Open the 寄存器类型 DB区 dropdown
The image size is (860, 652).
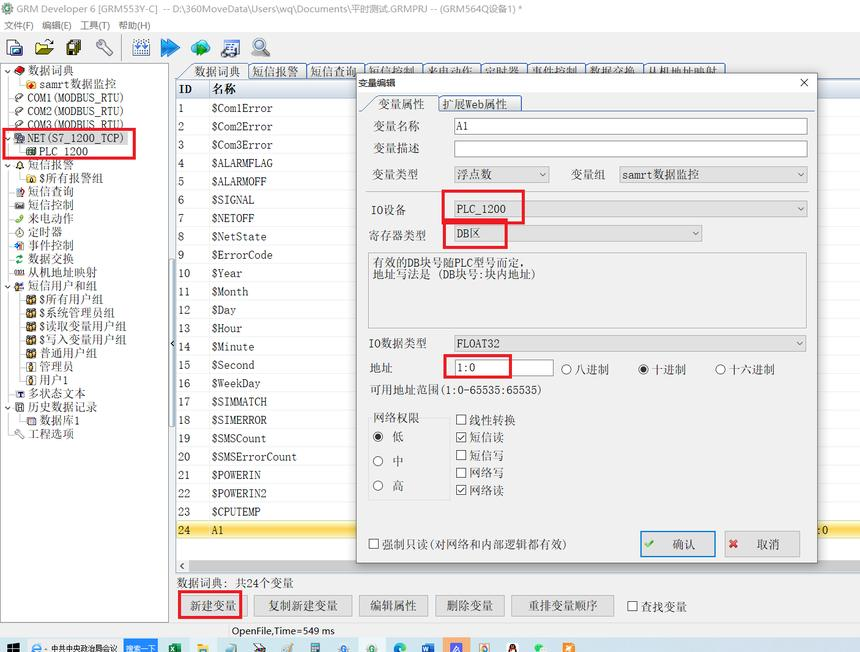tap(578, 234)
